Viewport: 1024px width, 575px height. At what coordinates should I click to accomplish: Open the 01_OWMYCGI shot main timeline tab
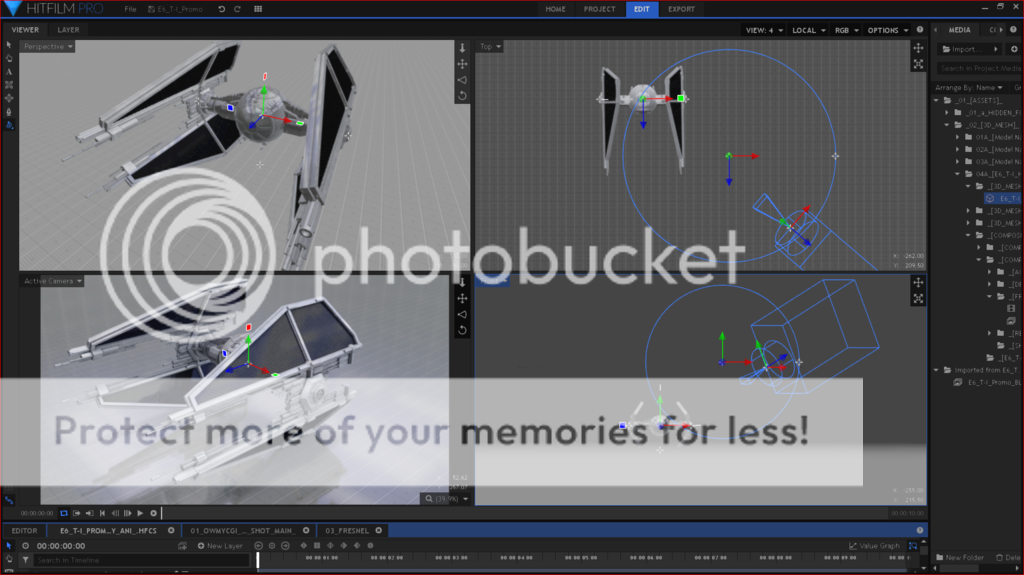click(x=241, y=531)
